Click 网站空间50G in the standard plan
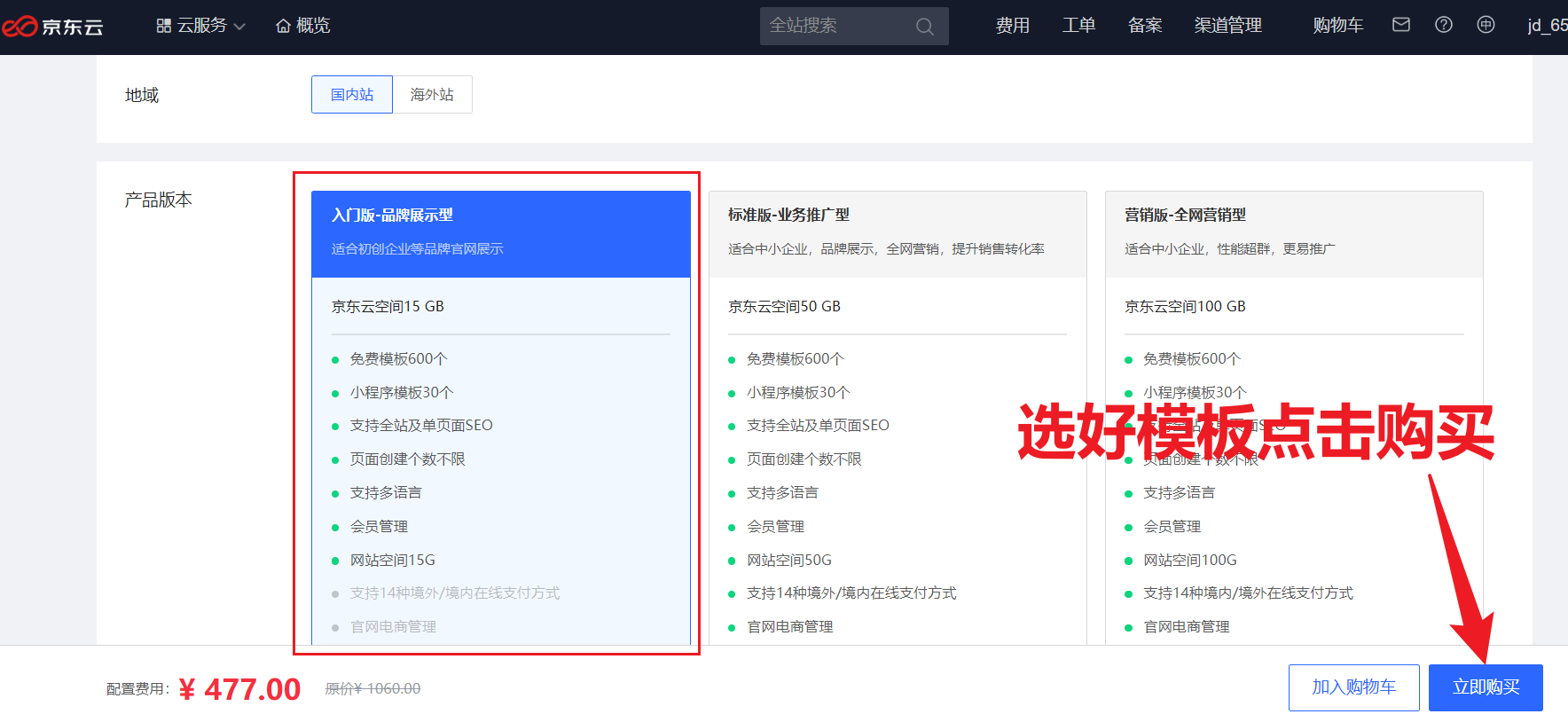Screen dimensions: 1568x722 click(x=789, y=561)
